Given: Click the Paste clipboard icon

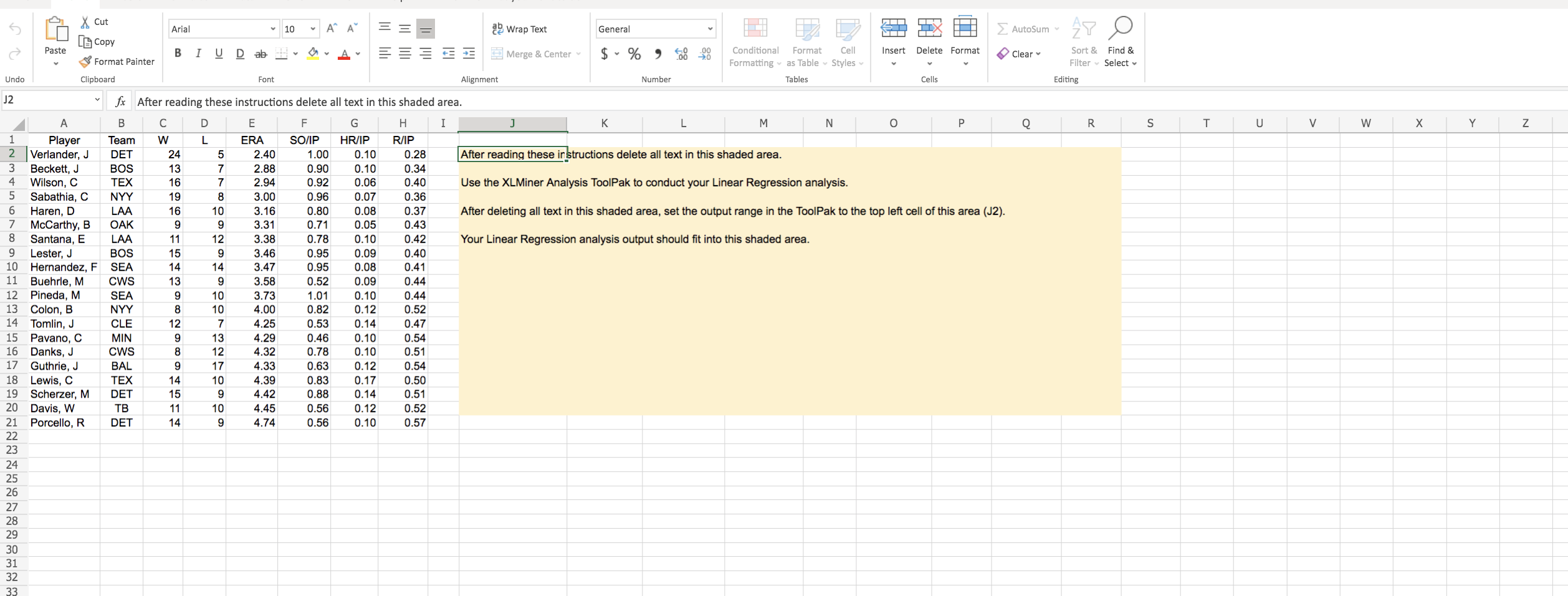Looking at the screenshot, I should click(x=55, y=29).
